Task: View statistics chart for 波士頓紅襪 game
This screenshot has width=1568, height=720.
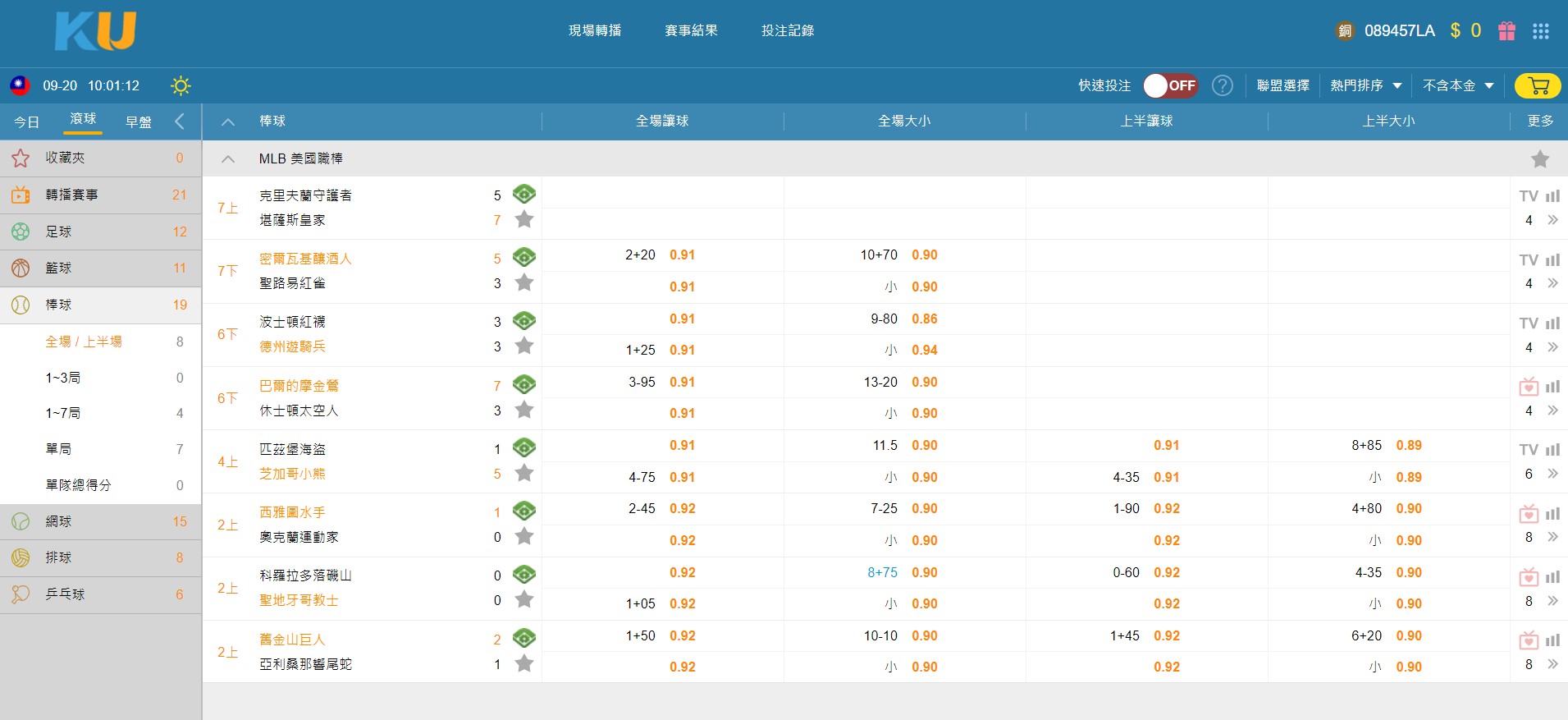Action: click(1552, 323)
